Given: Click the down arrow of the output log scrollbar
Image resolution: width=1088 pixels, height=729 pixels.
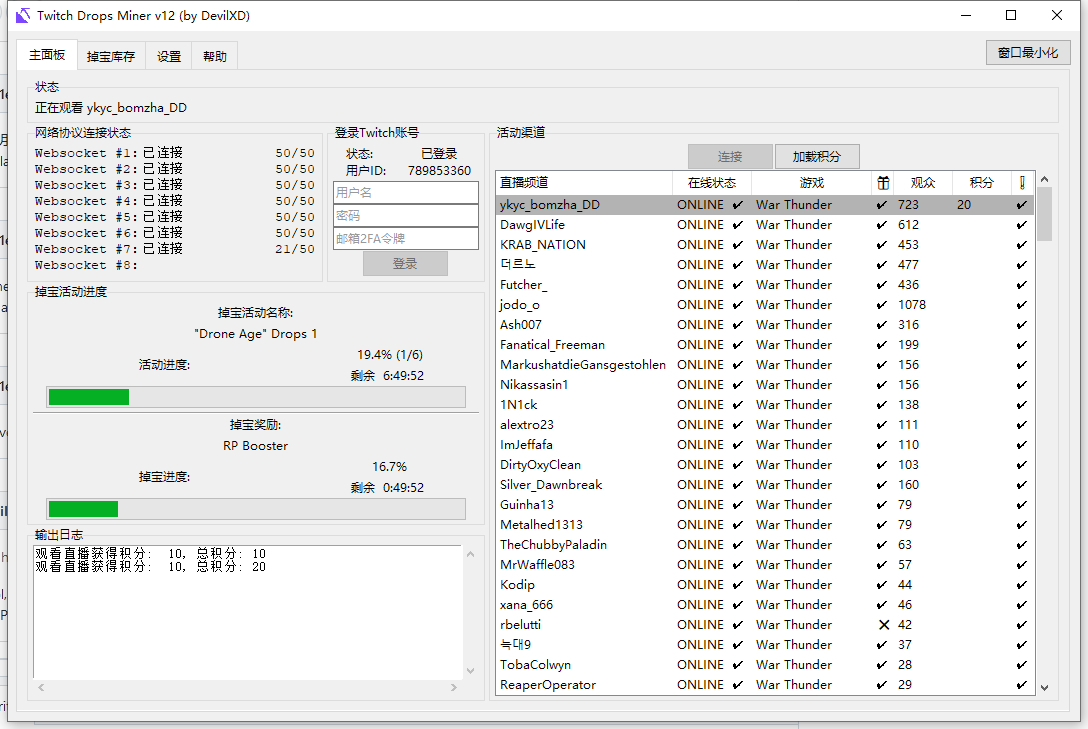Looking at the screenshot, I should [470, 671].
